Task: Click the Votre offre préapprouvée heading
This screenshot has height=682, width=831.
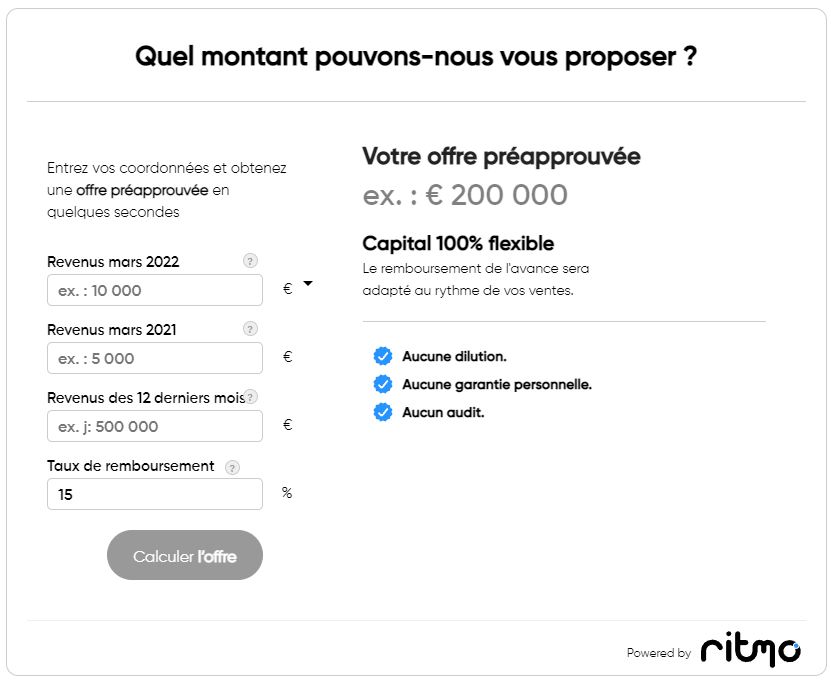Action: [501, 157]
